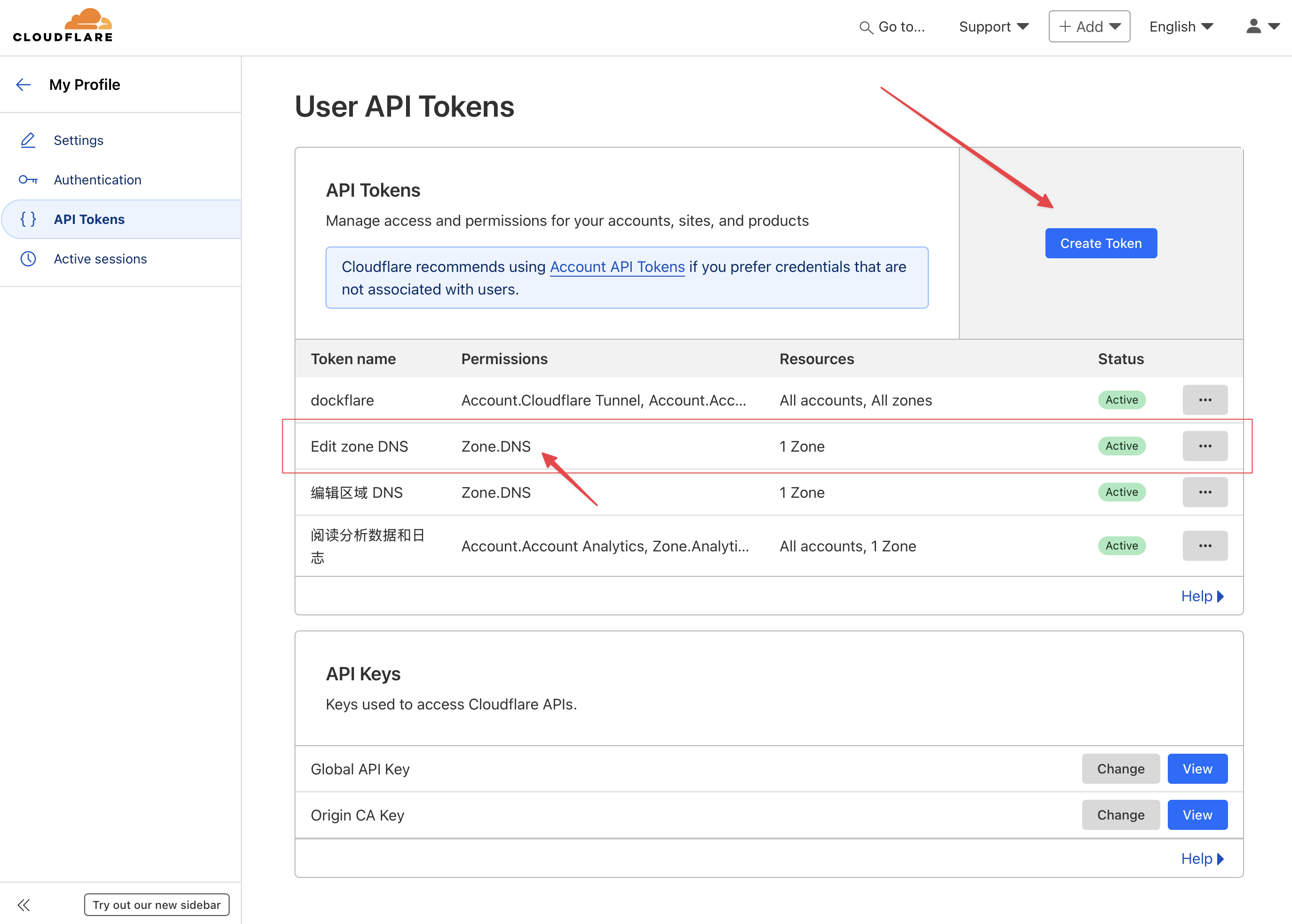
Task: Click Try out our new sidebar
Action: click(x=157, y=905)
